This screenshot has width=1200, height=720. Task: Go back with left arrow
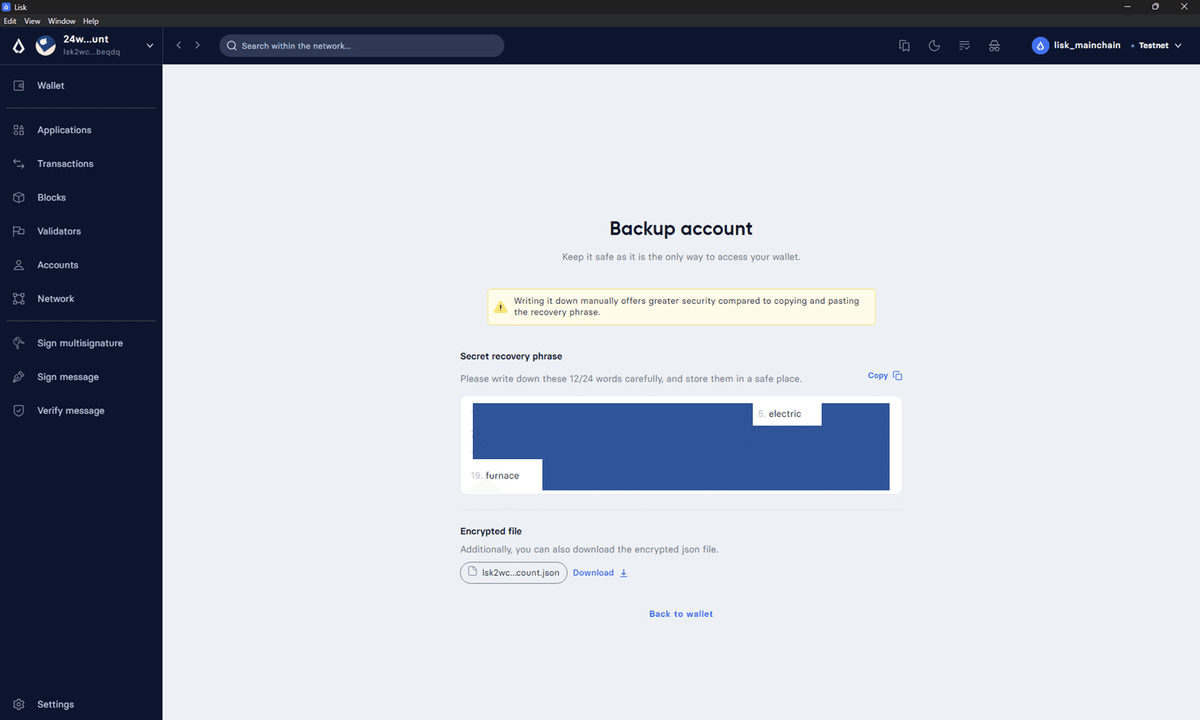[x=179, y=45]
